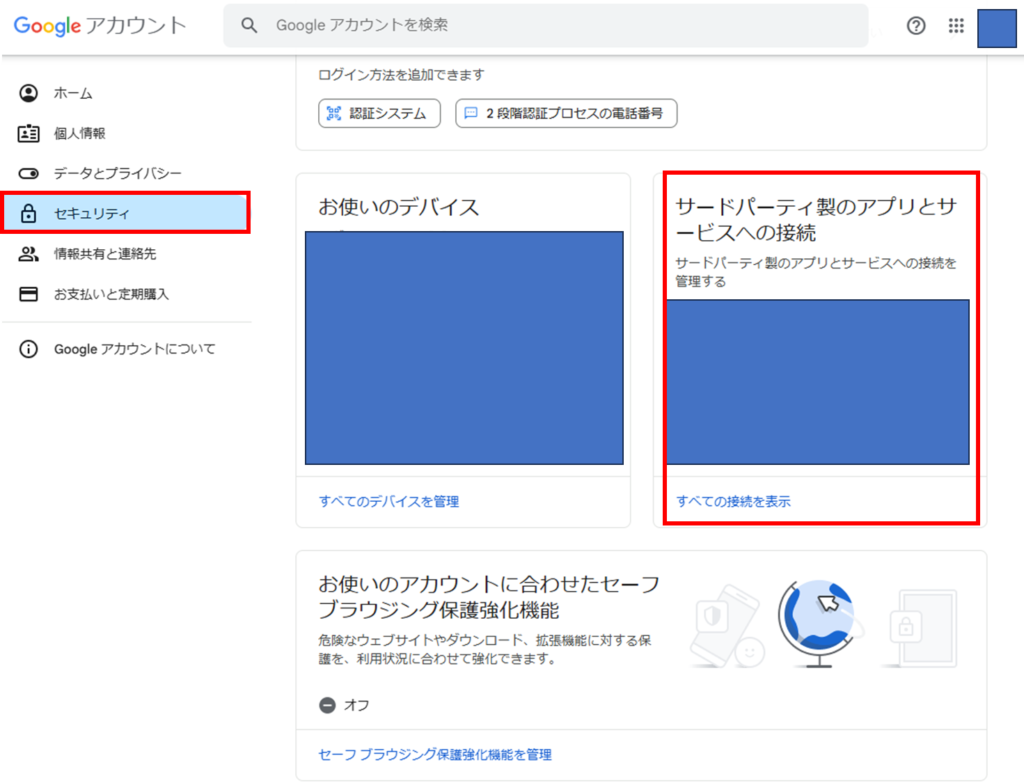1024x783 pixels.
Task: Open すべての接続を表示 link
Action: pyautogui.click(x=733, y=502)
